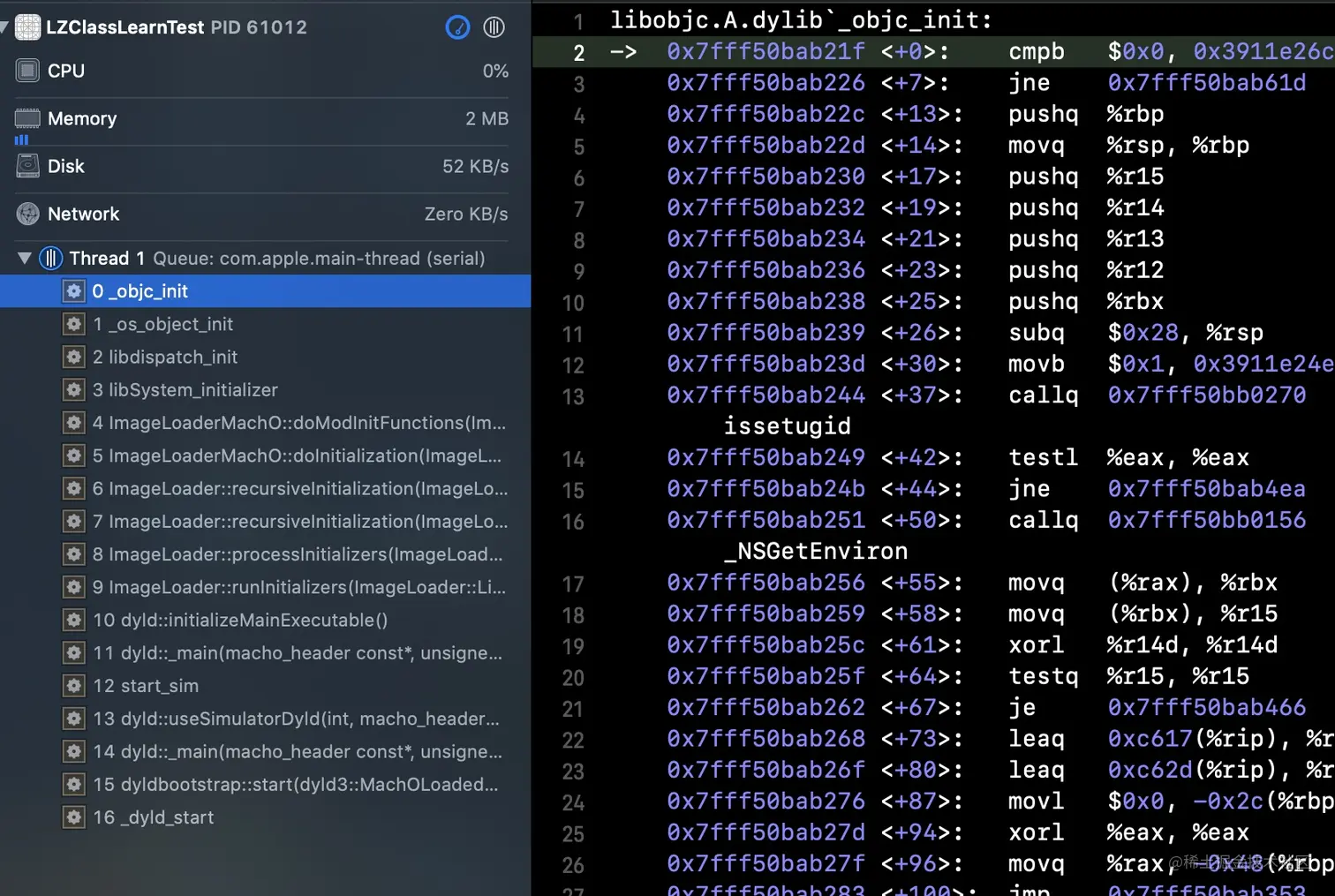This screenshot has height=896, width=1335.
Task: Select stack frame 1 _os_object_init
Action: click(265, 324)
